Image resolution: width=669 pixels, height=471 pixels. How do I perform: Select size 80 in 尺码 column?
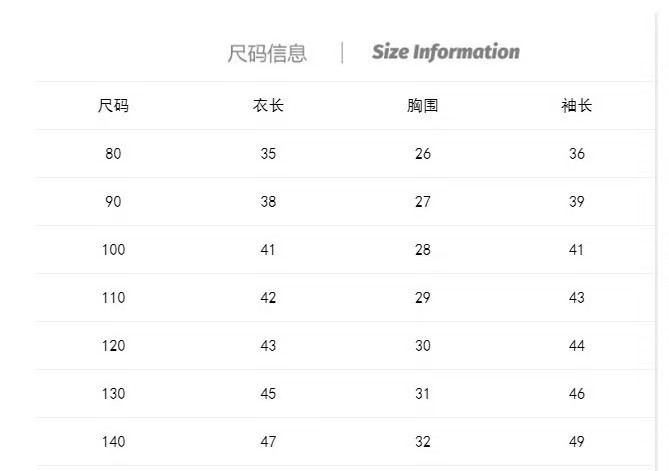(x=113, y=154)
